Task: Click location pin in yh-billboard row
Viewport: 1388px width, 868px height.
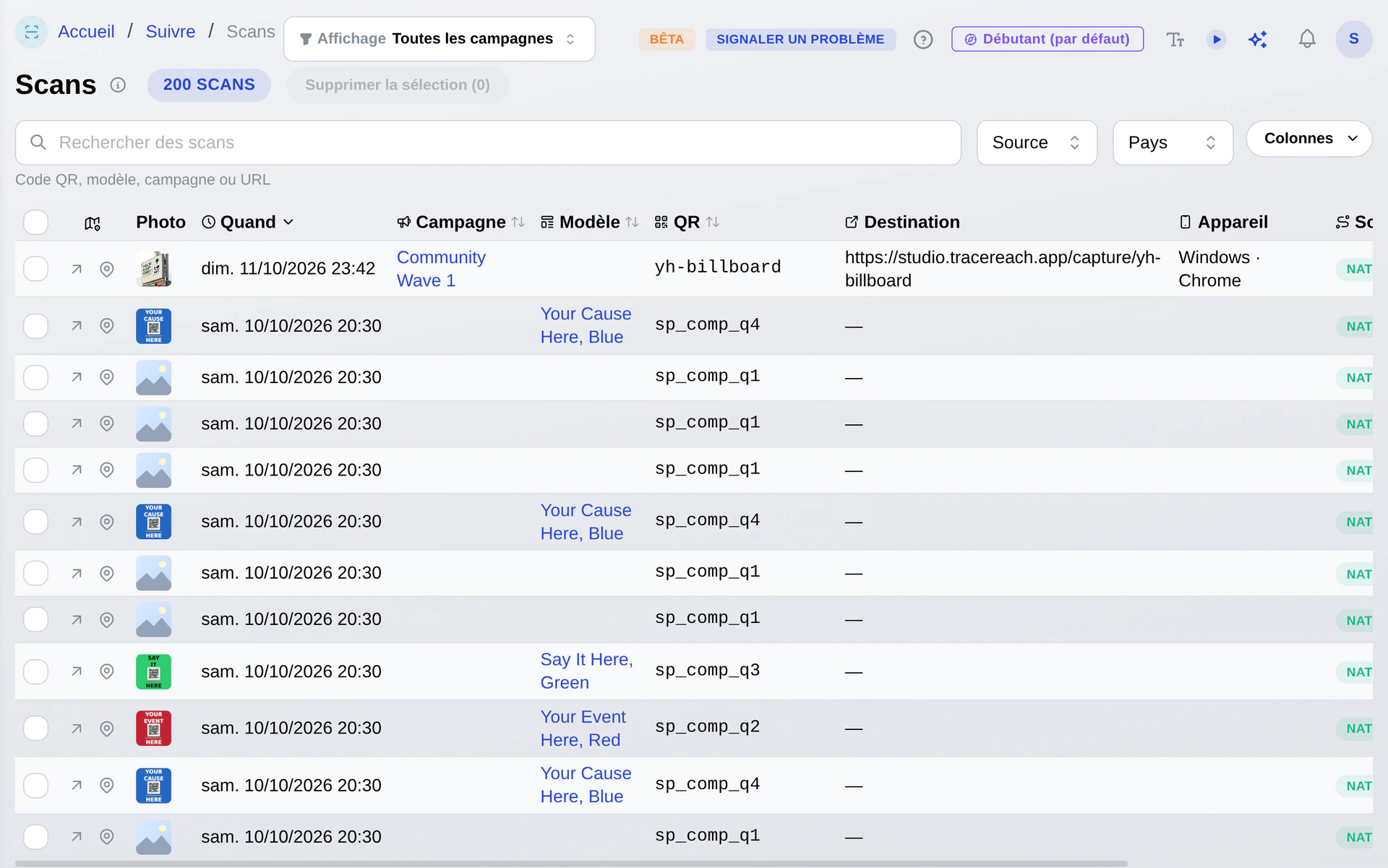Action: pyautogui.click(x=107, y=269)
